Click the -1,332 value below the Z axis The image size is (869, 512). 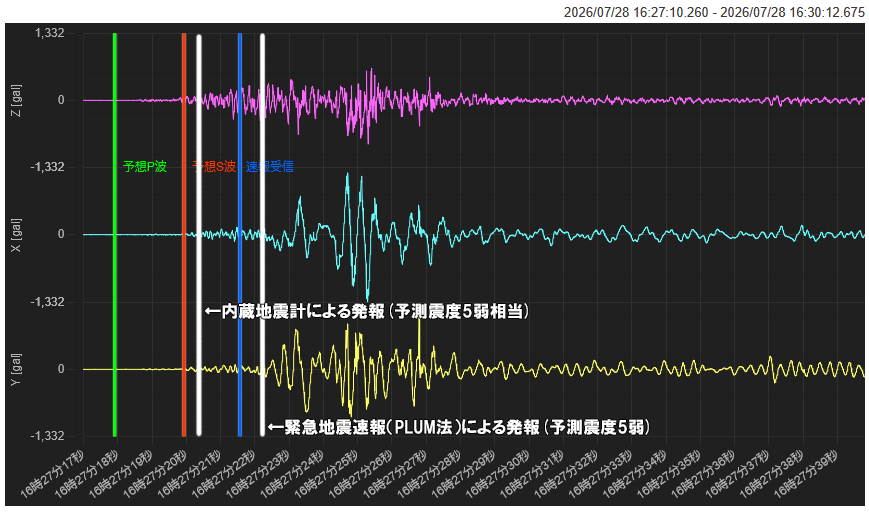click(47, 167)
